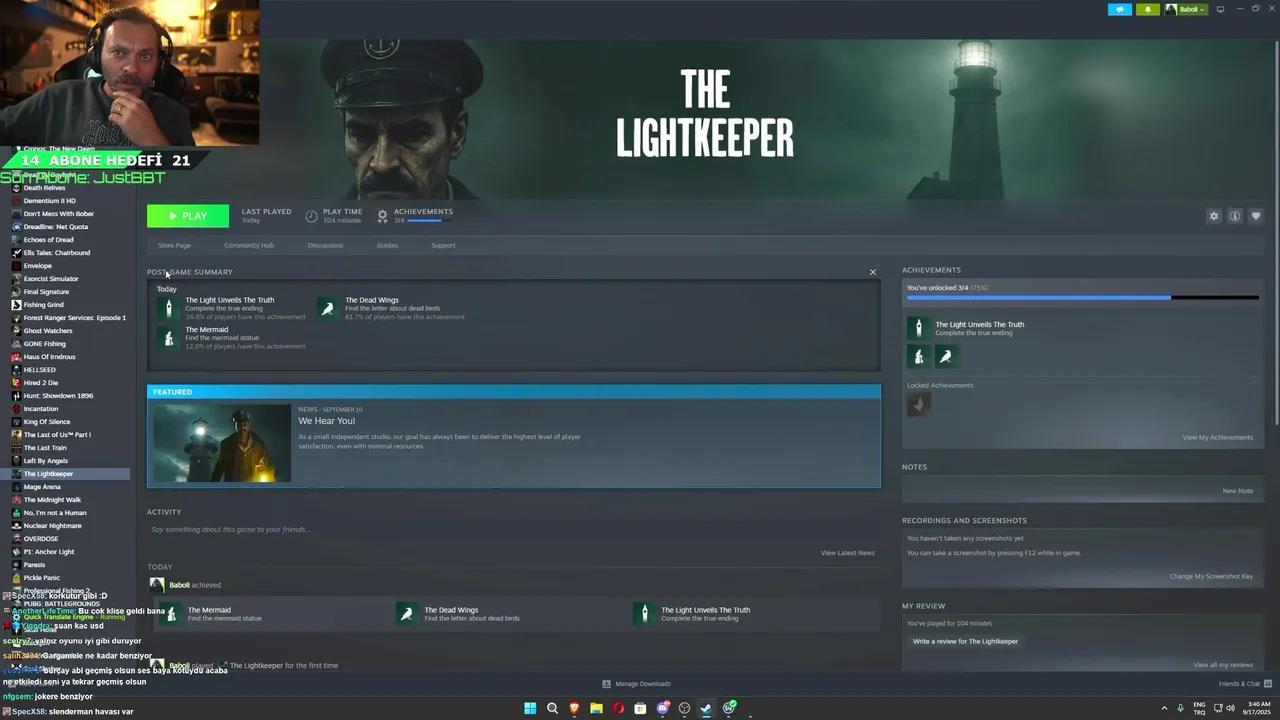Select Echoes of Dread in library
The width and height of the screenshot is (1280, 720).
(x=48, y=240)
